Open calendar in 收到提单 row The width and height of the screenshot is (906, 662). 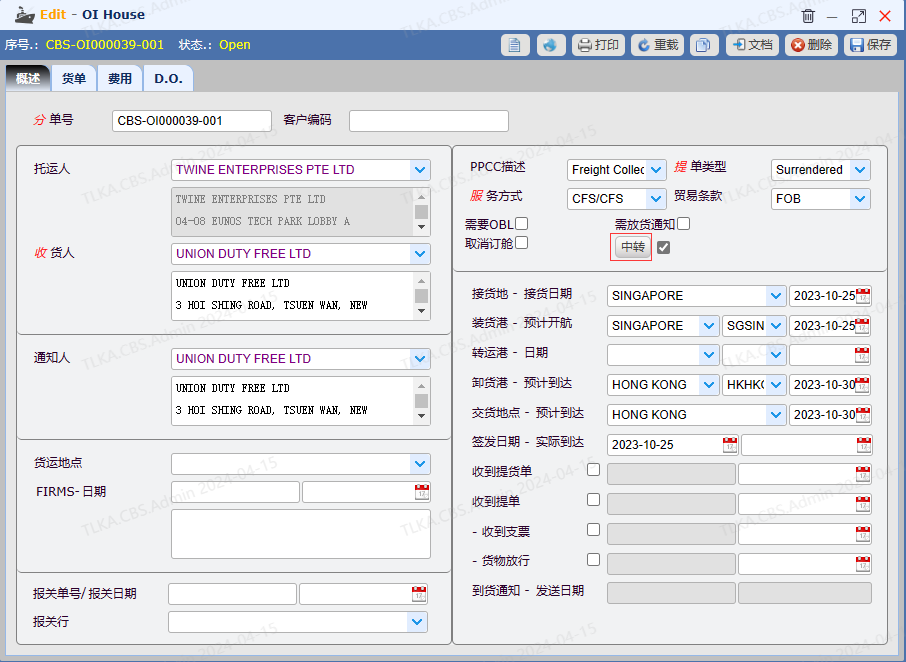pos(863,504)
